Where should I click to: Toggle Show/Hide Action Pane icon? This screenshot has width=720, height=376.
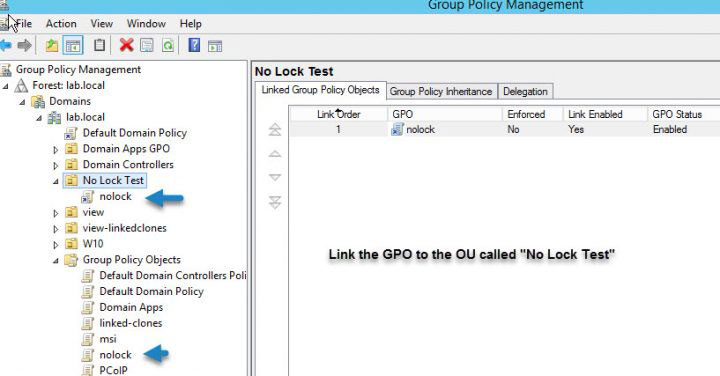coord(215,46)
